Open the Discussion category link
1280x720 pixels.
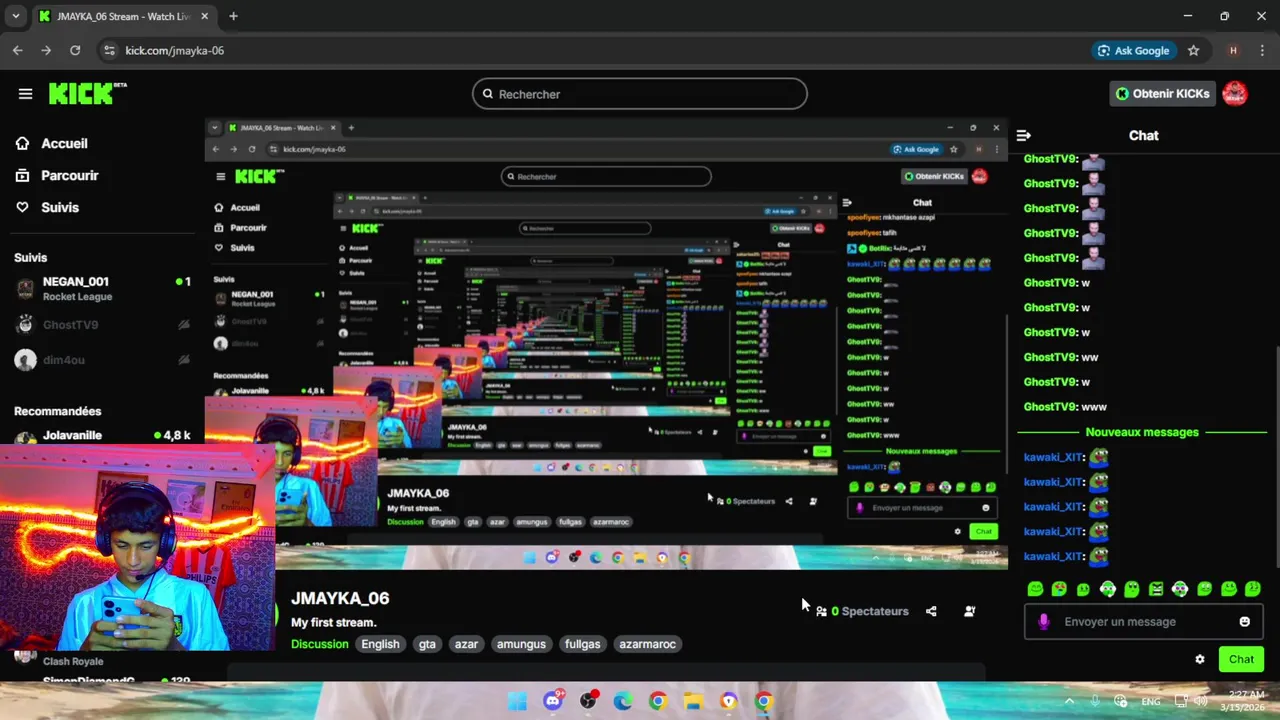[x=320, y=644]
